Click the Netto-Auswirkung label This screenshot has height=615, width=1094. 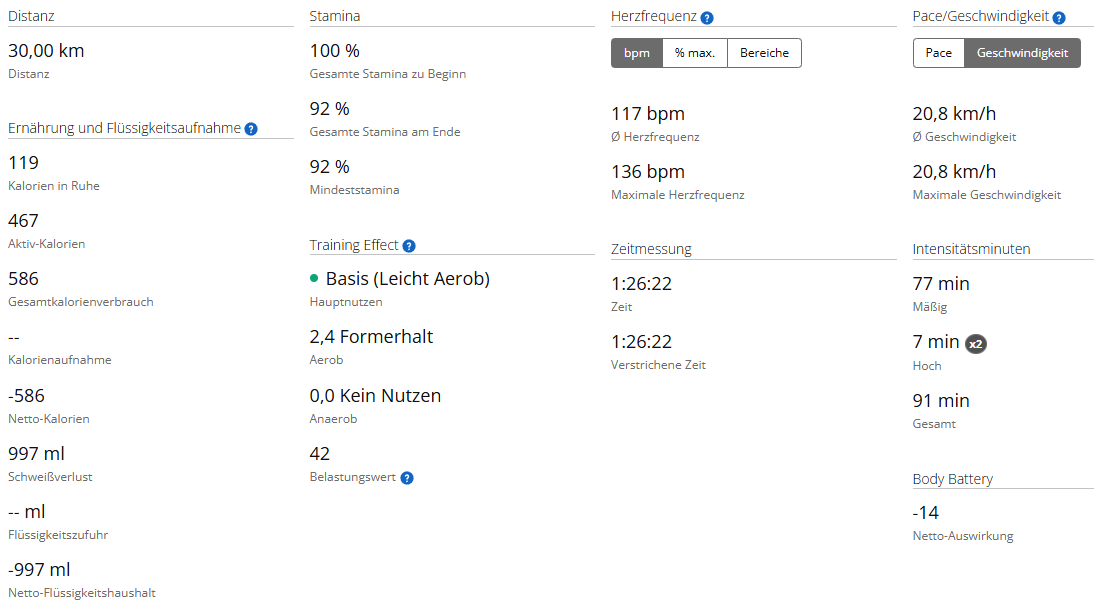[x=963, y=536]
